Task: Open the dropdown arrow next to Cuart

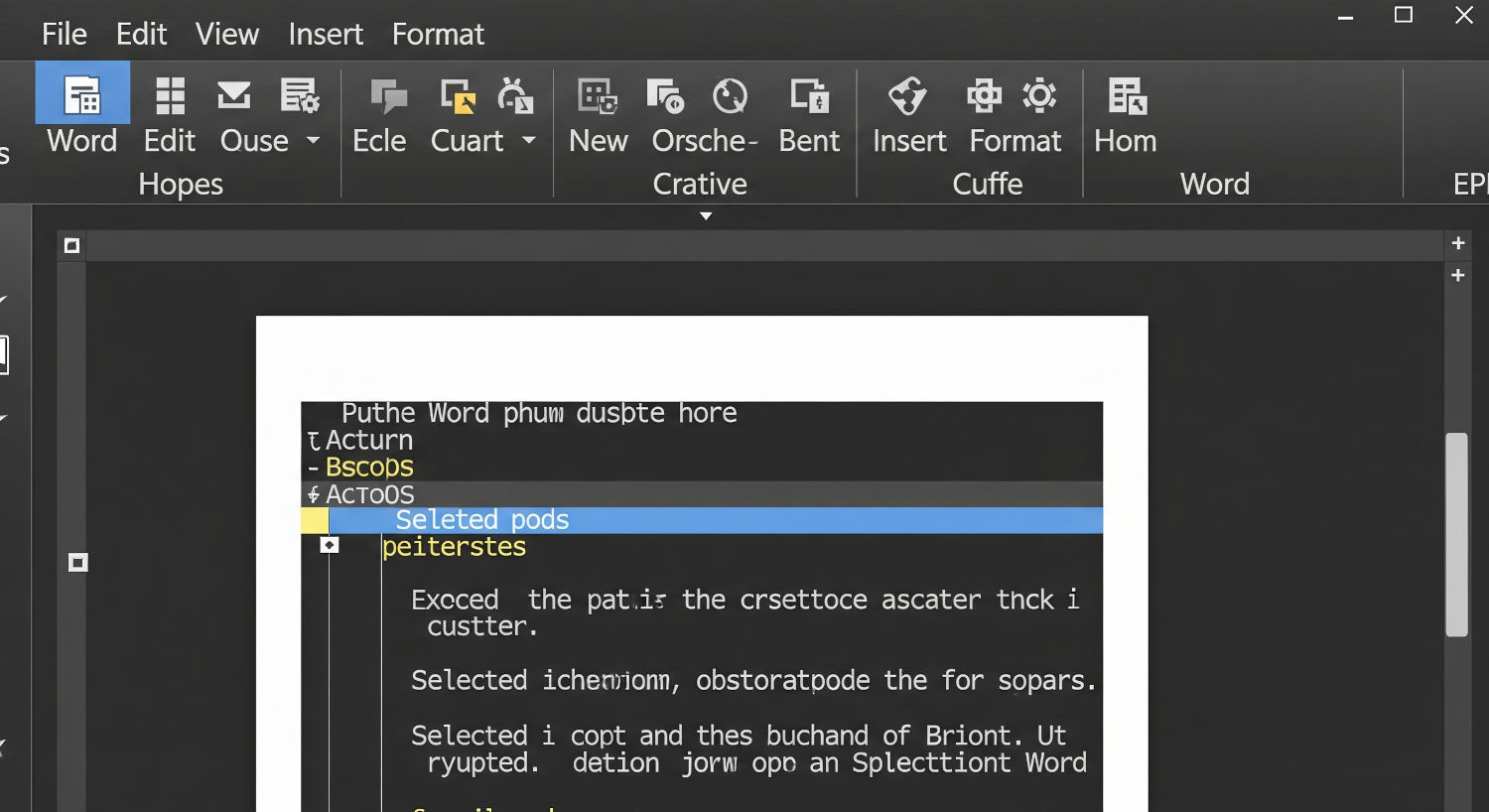Action: tap(529, 141)
